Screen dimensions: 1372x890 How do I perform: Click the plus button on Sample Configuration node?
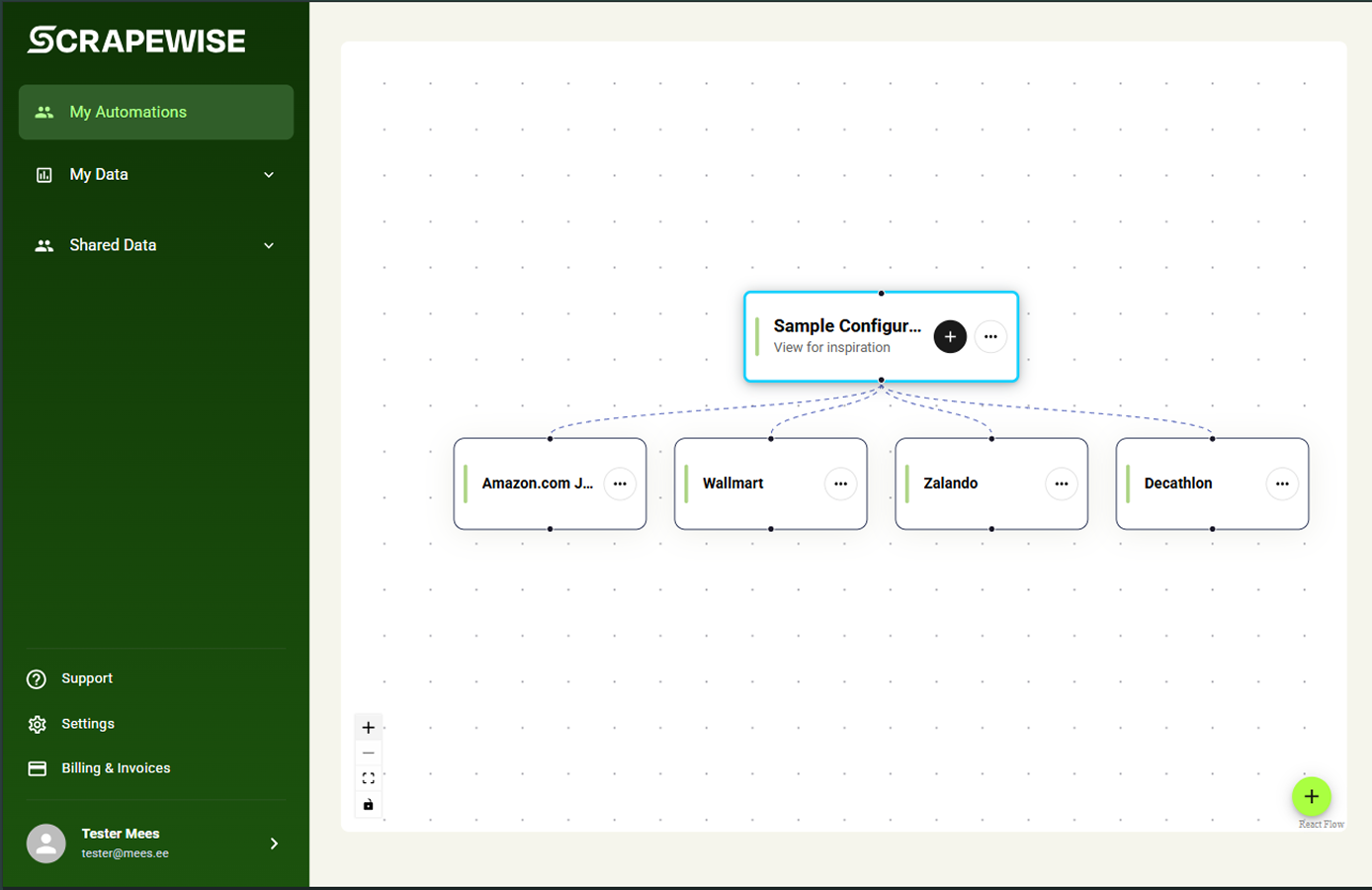[x=950, y=336]
